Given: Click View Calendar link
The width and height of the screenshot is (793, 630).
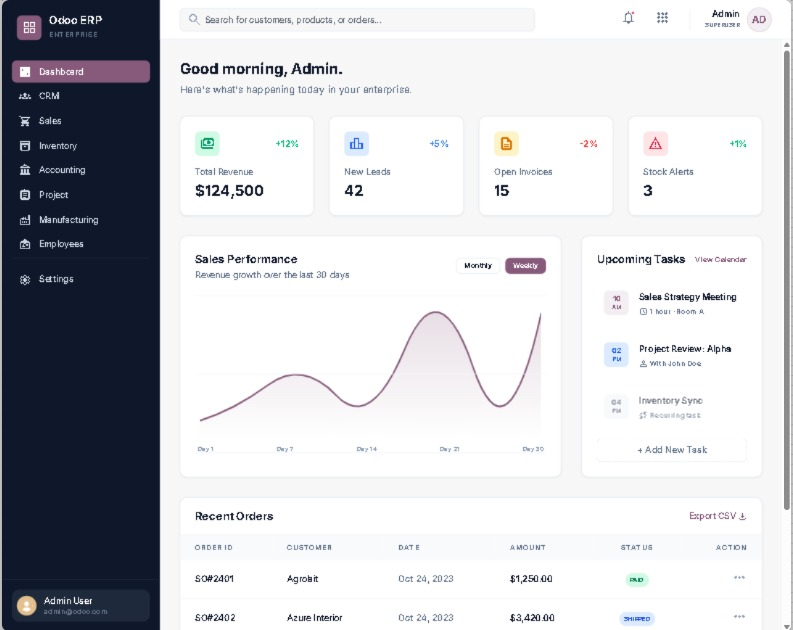Looking at the screenshot, I should (720, 259).
